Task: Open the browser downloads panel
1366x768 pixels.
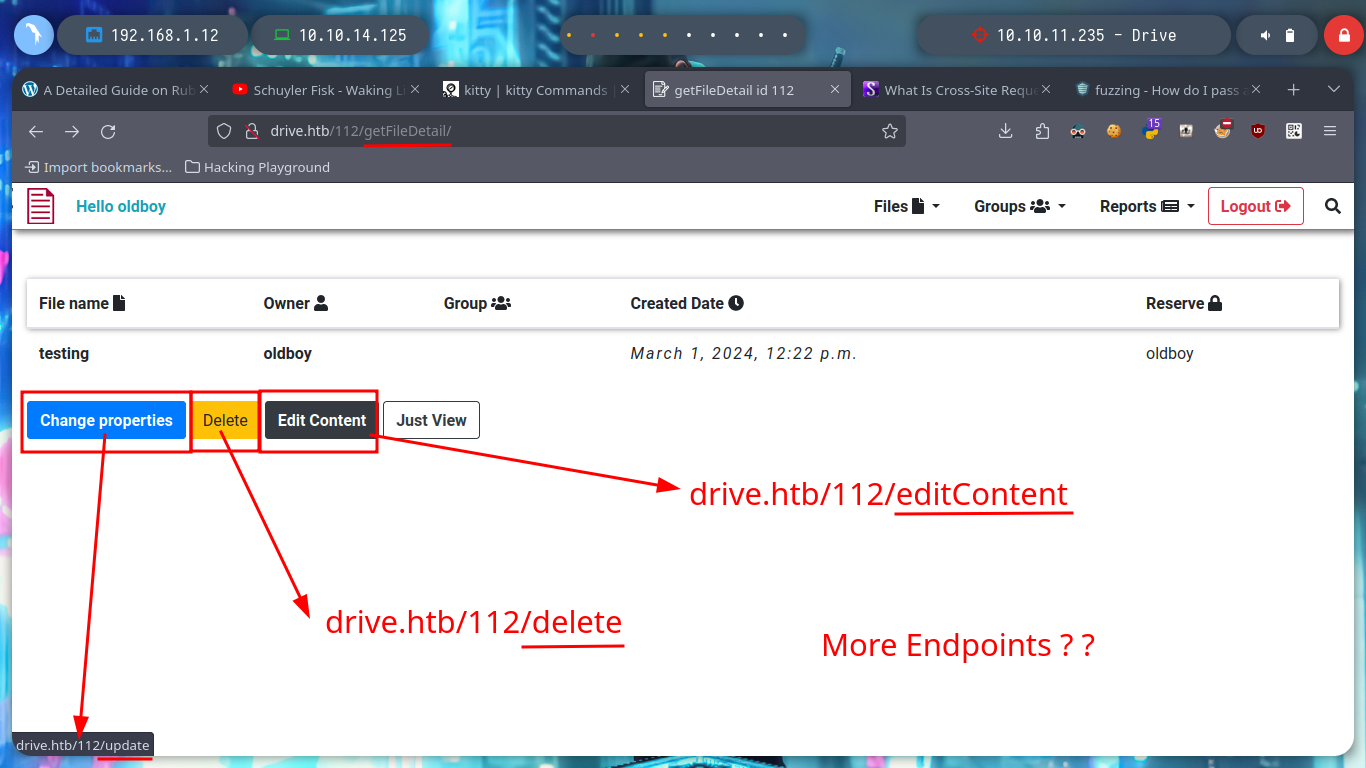Action: [x=1006, y=131]
